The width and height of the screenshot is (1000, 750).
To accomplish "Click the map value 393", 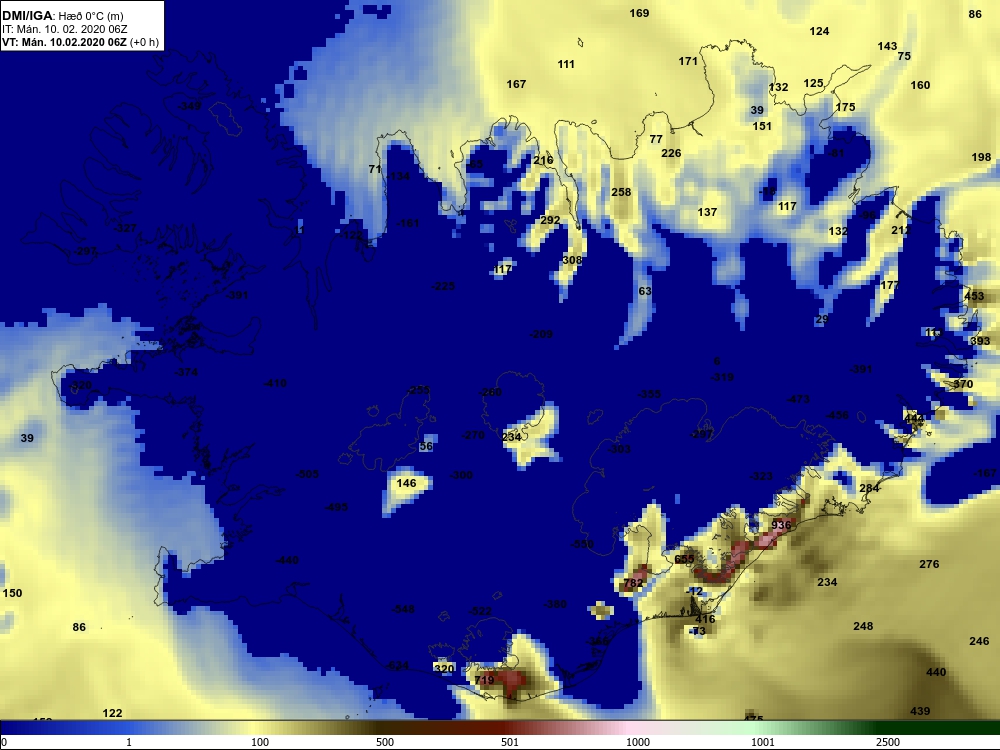I will click(x=980, y=341).
